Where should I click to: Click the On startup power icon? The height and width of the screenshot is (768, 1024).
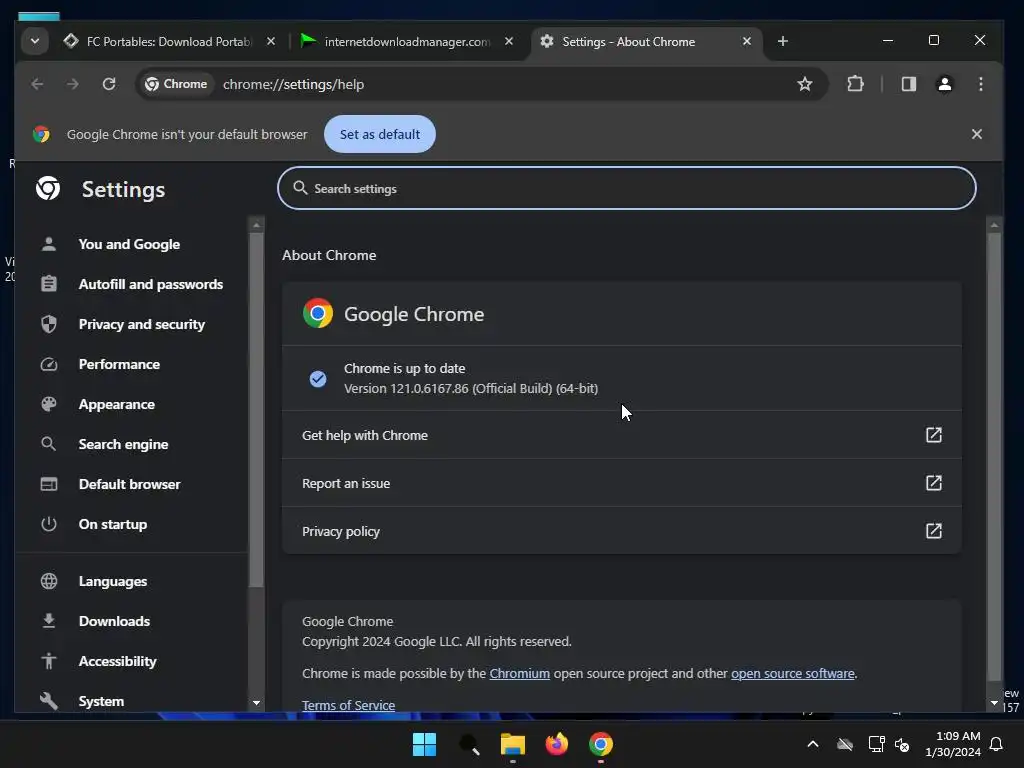(49, 524)
